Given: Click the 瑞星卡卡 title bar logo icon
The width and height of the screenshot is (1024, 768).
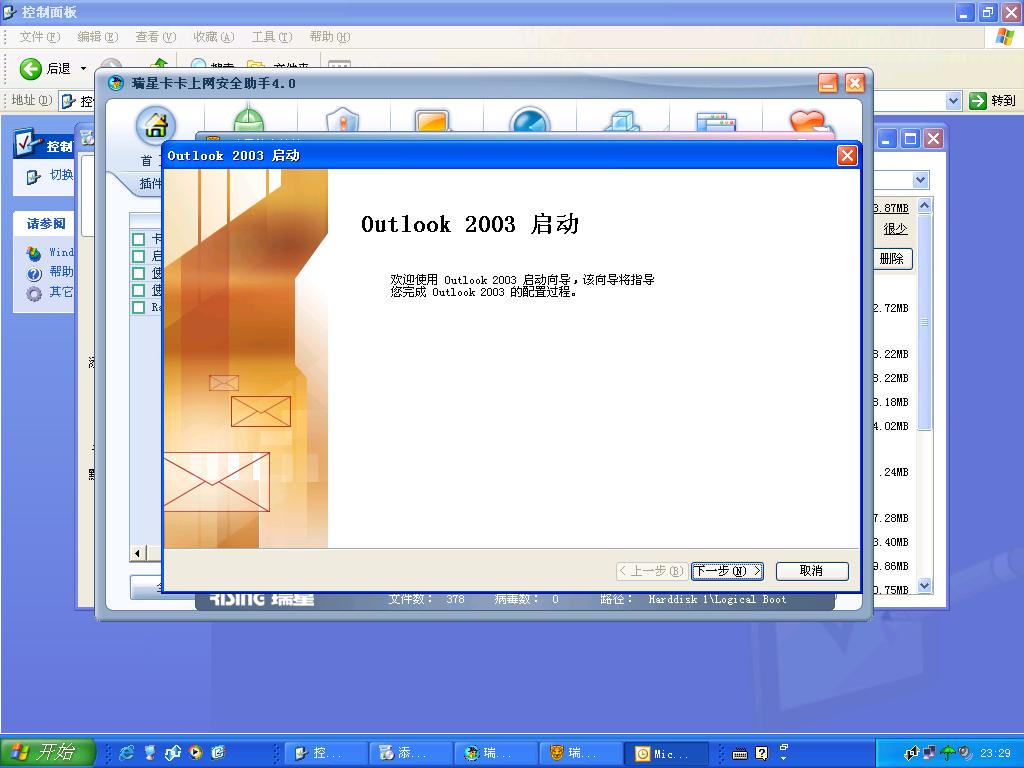Looking at the screenshot, I should pos(116,83).
